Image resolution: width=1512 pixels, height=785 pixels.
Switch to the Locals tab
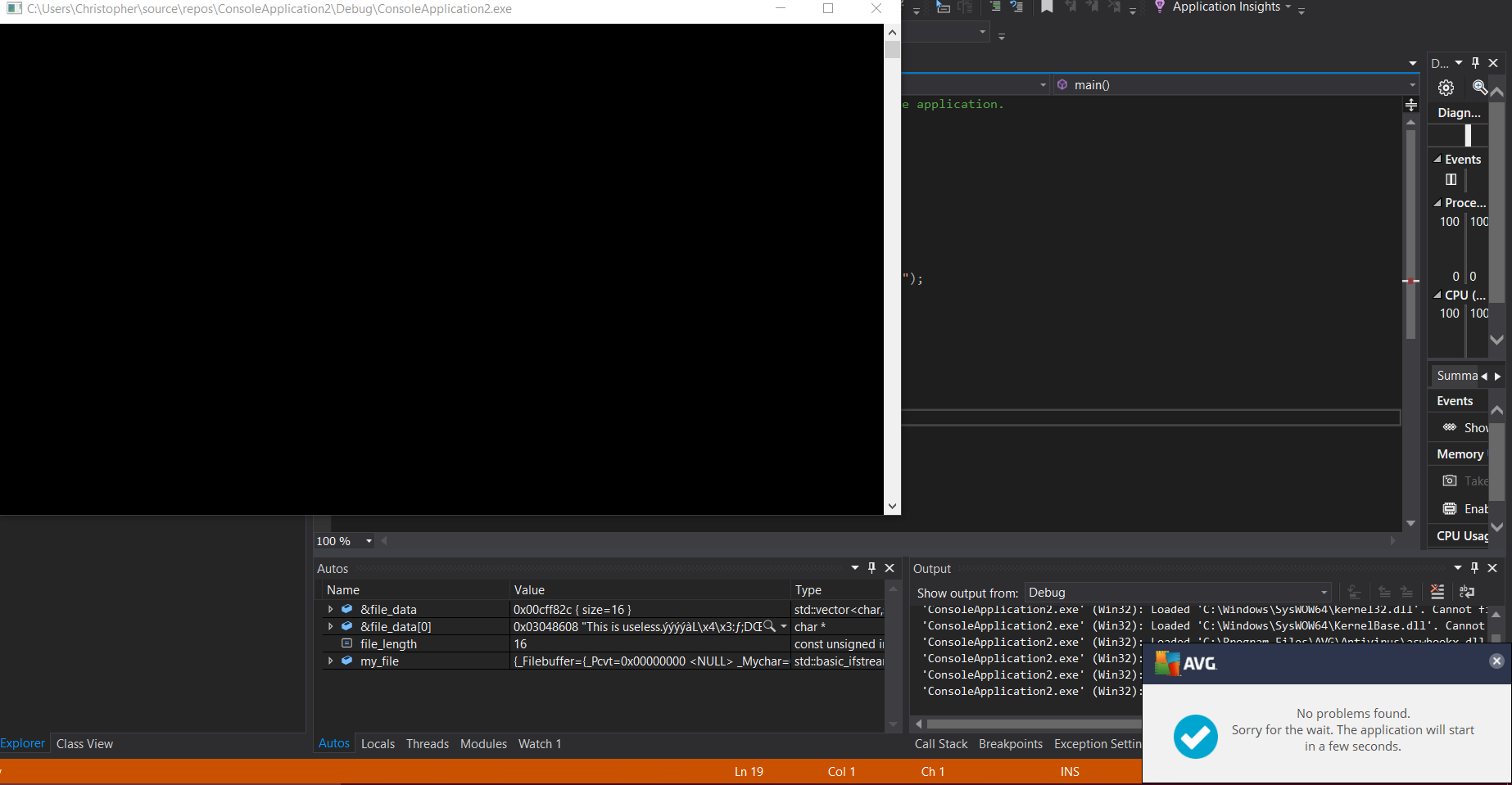tap(378, 744)
